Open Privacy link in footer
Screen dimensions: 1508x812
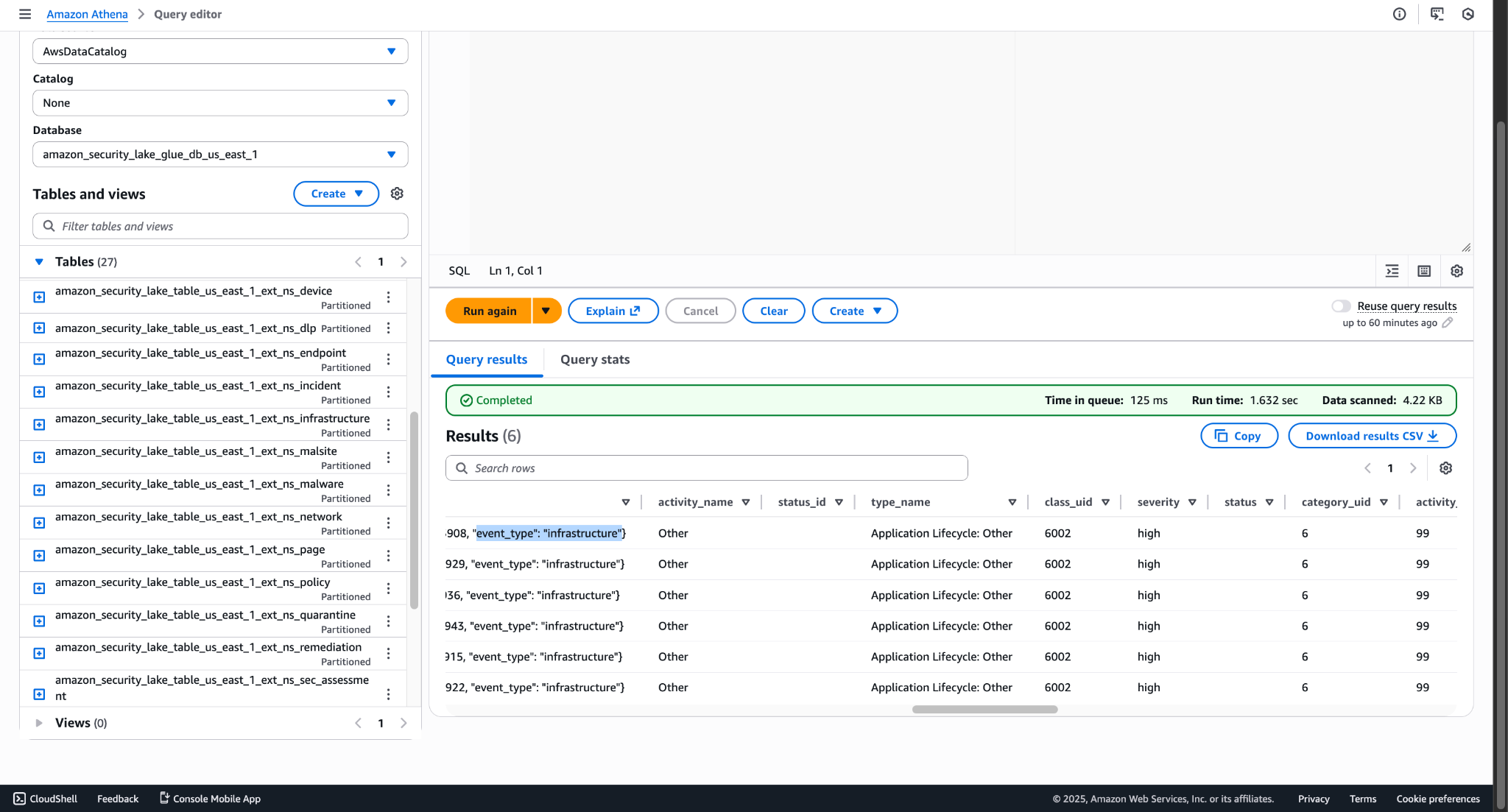1314,799
